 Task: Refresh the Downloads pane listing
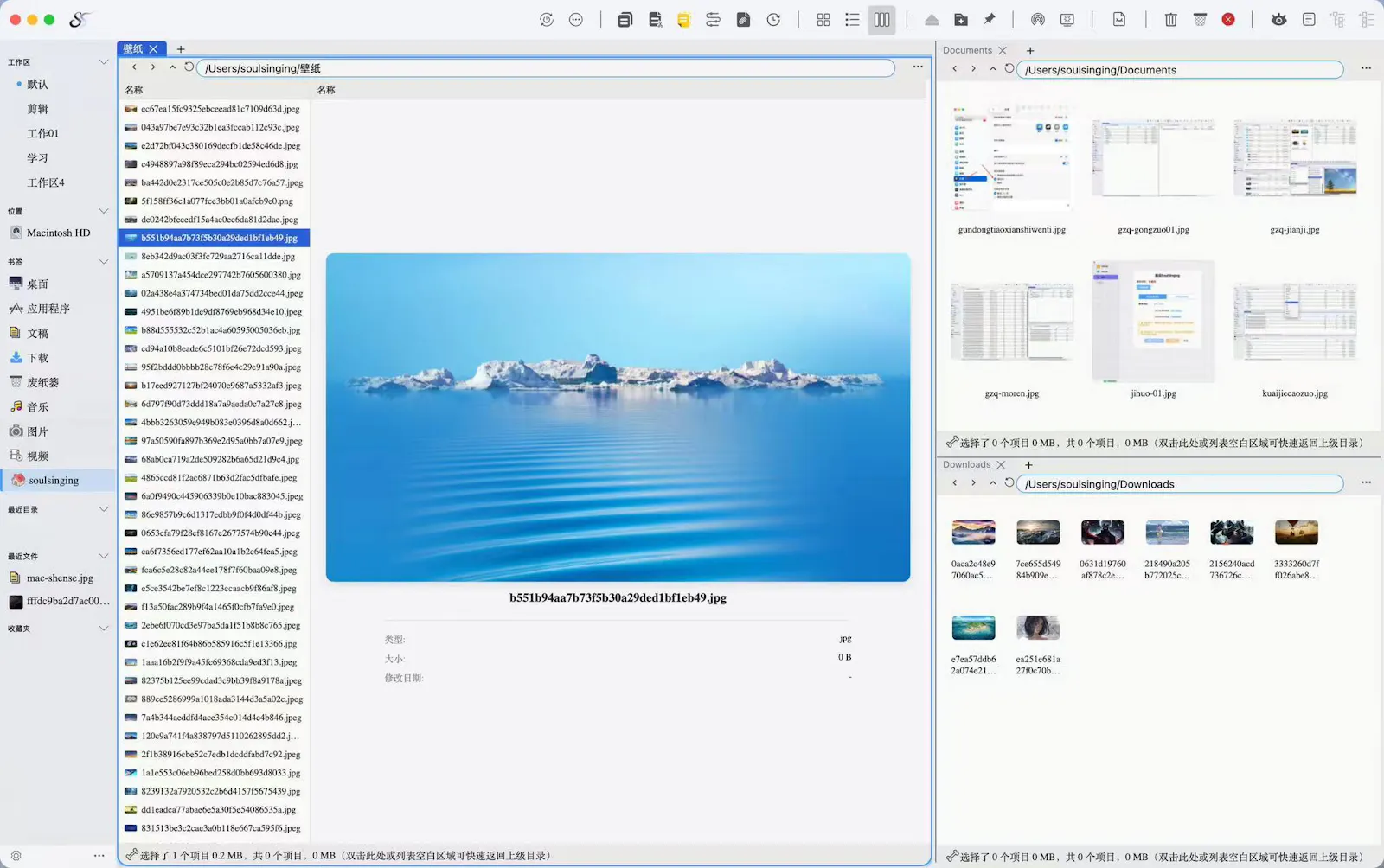click(x=1009, y=483)
